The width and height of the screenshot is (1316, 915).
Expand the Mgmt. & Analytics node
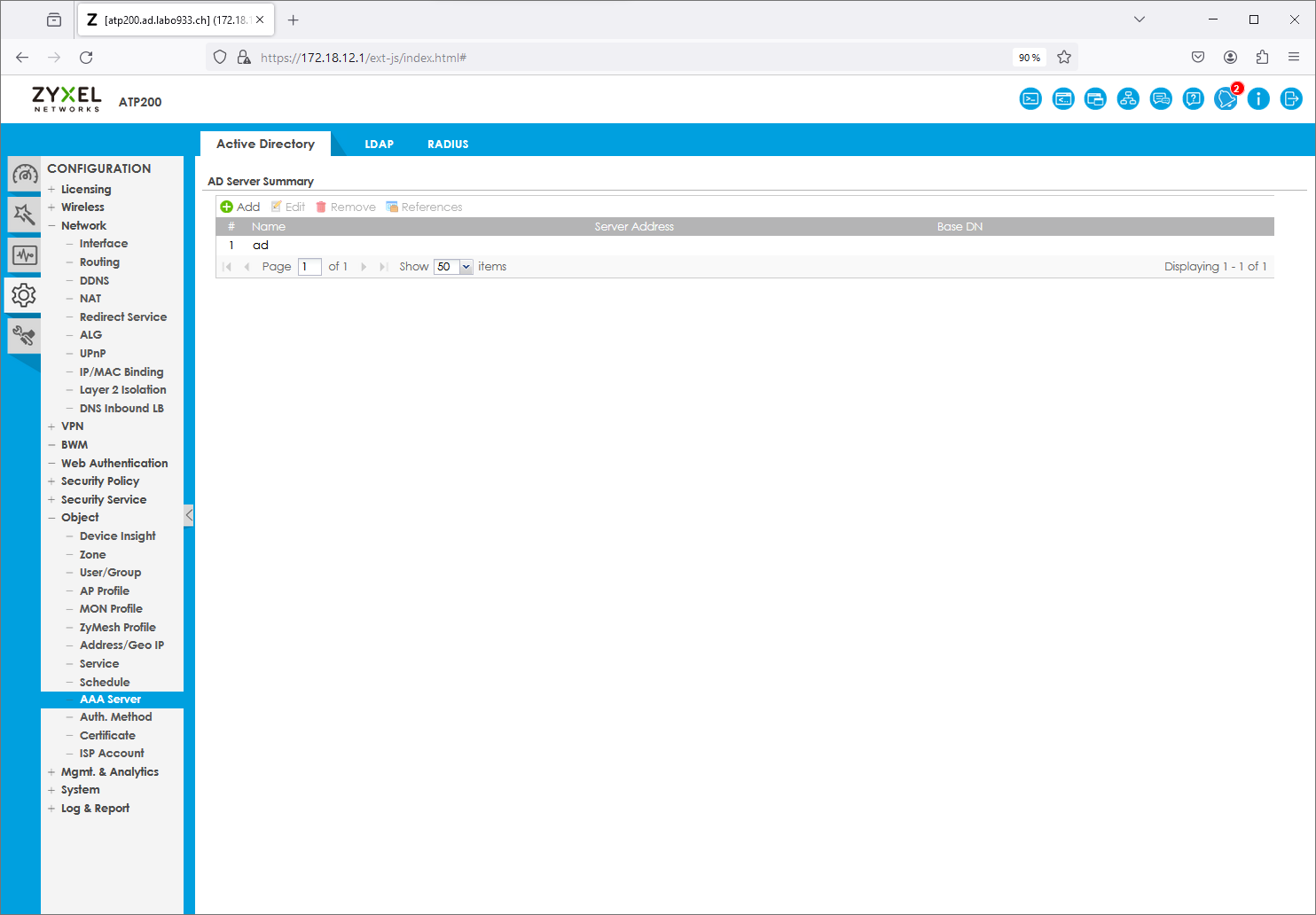pos(51,772)
